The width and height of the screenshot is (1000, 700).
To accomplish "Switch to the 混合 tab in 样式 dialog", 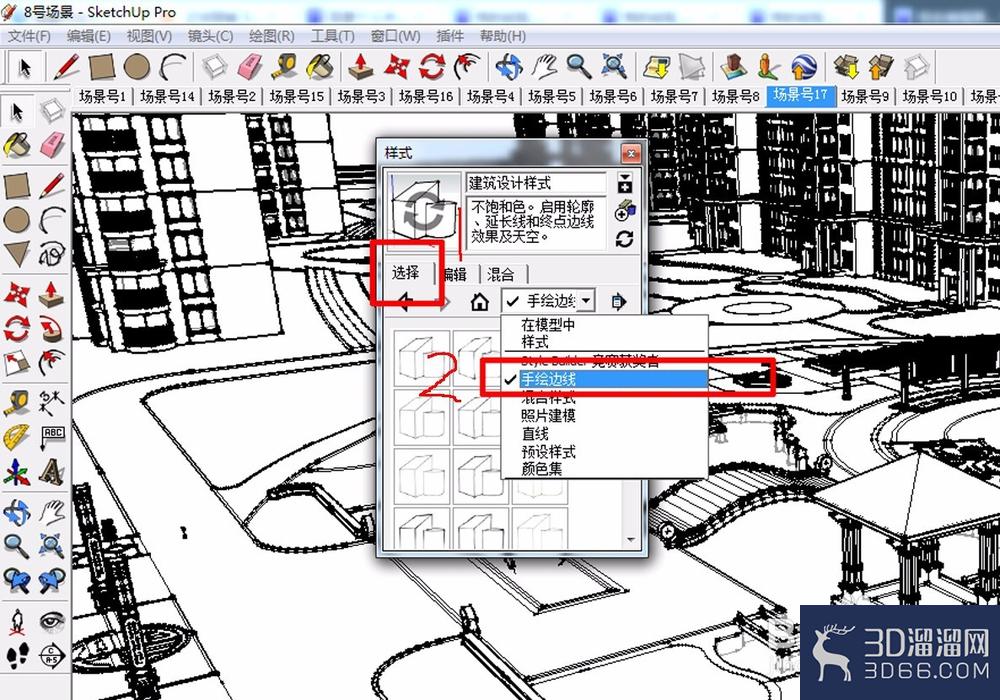I will 502,274.
